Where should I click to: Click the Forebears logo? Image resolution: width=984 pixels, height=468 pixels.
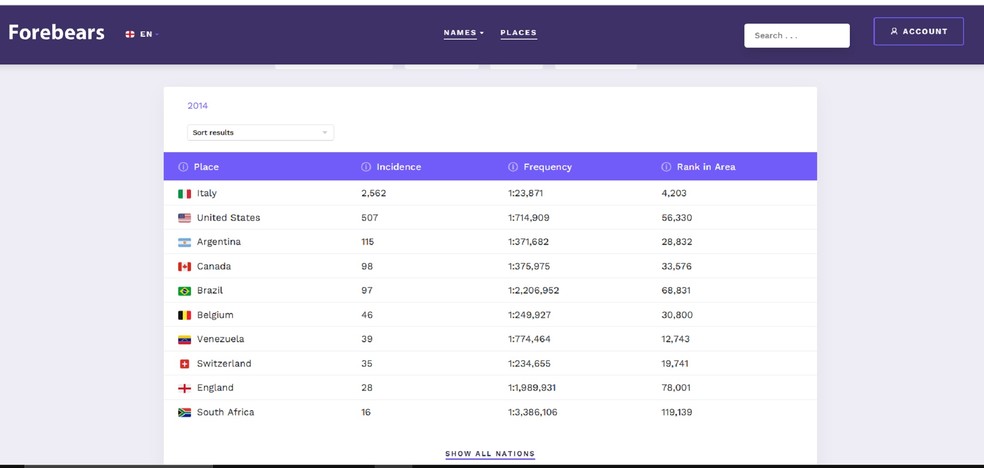[x=56, y=32]
